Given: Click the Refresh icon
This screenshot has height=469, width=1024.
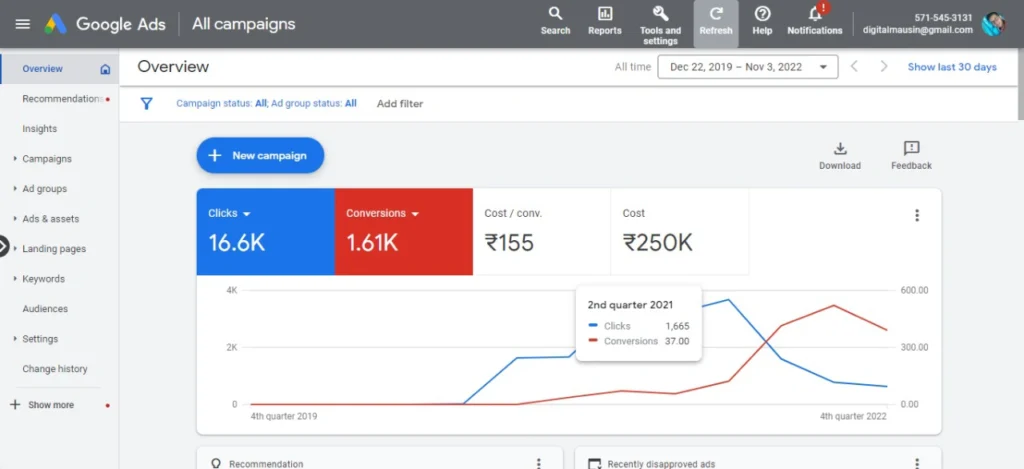Looking at the screenshot, I should point(716,14).
